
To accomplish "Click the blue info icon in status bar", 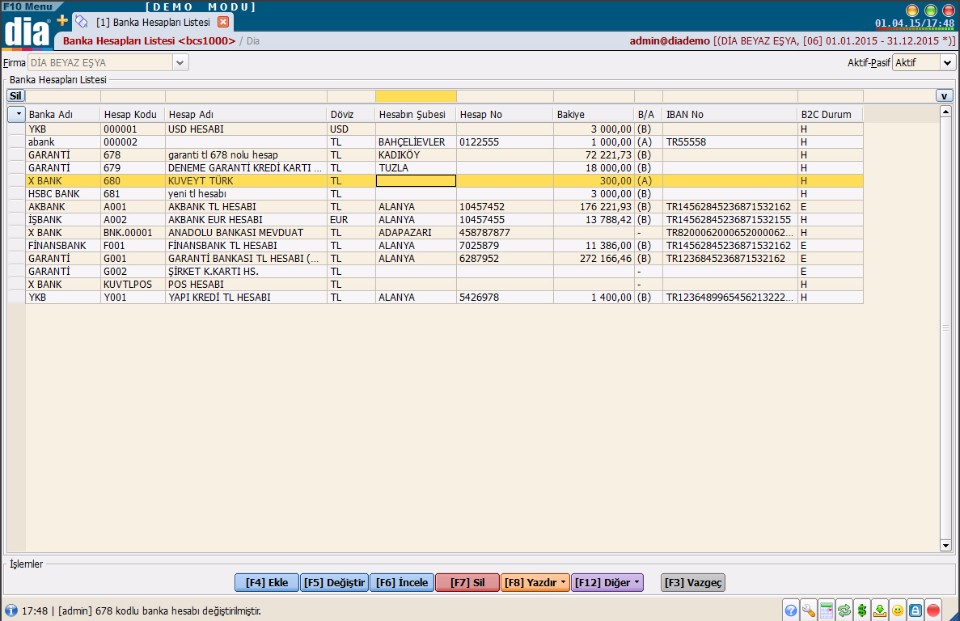I will tap(11, 611).
